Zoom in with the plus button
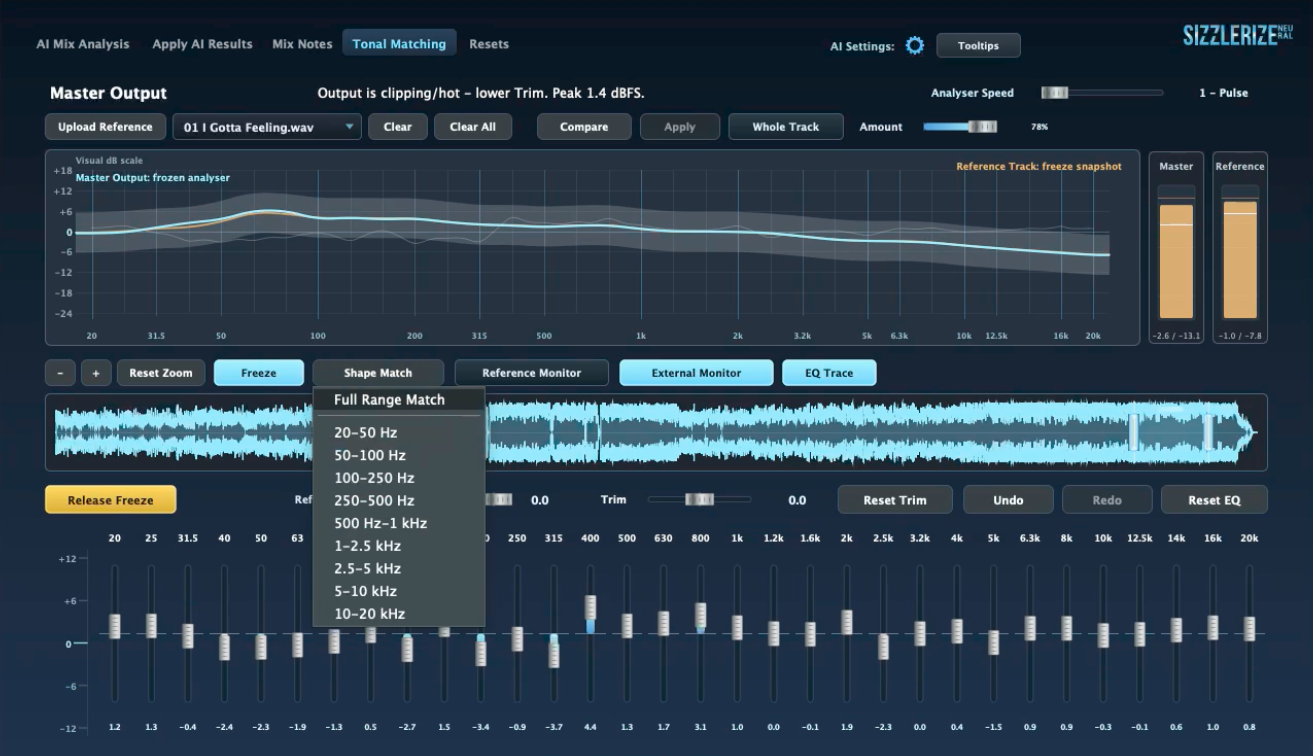The height and width of the screenshot is (756, 1313). point(96,373)
